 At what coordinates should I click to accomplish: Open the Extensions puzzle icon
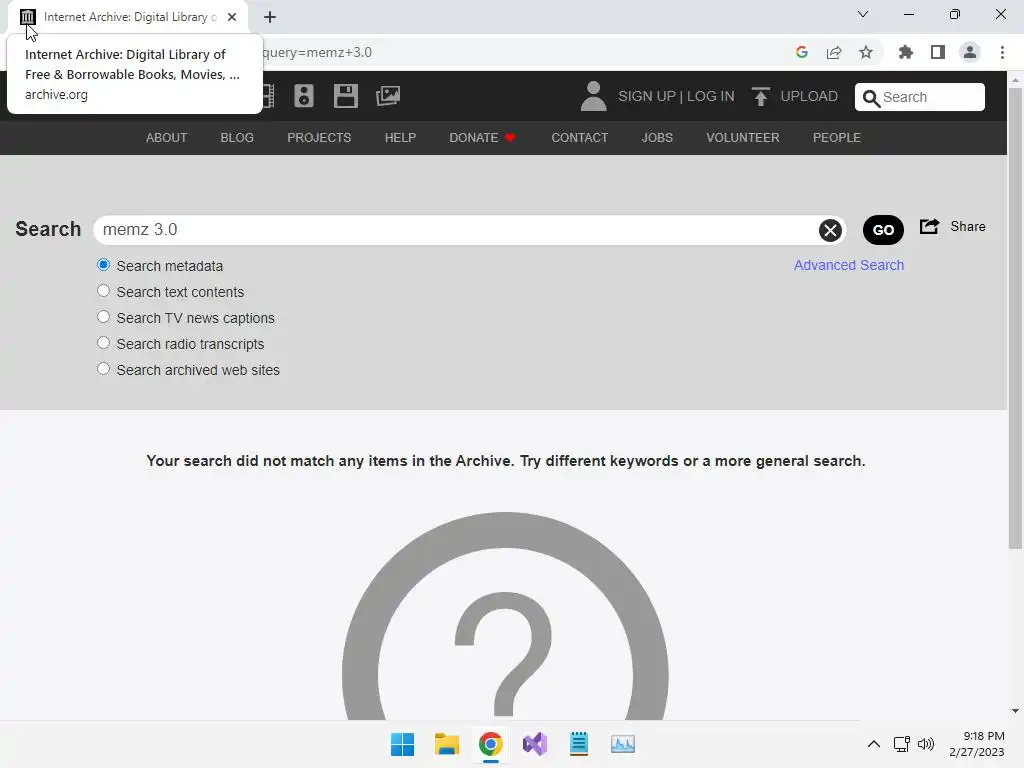(906, 52)
